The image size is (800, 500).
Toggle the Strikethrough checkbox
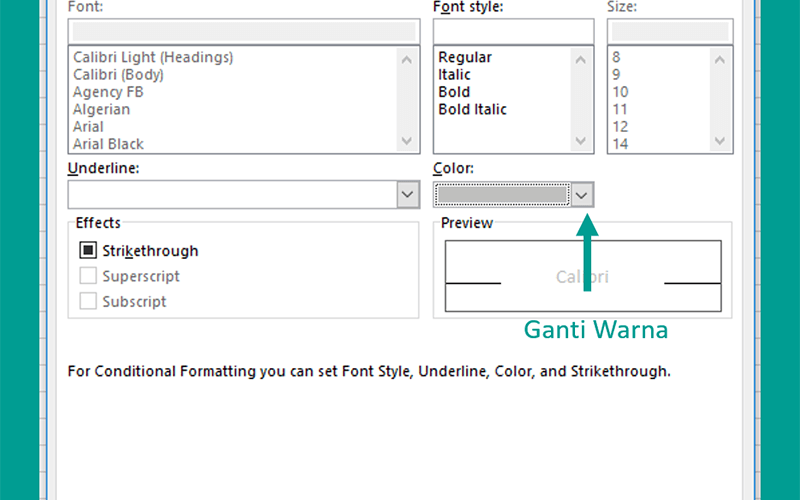(88, 250)
